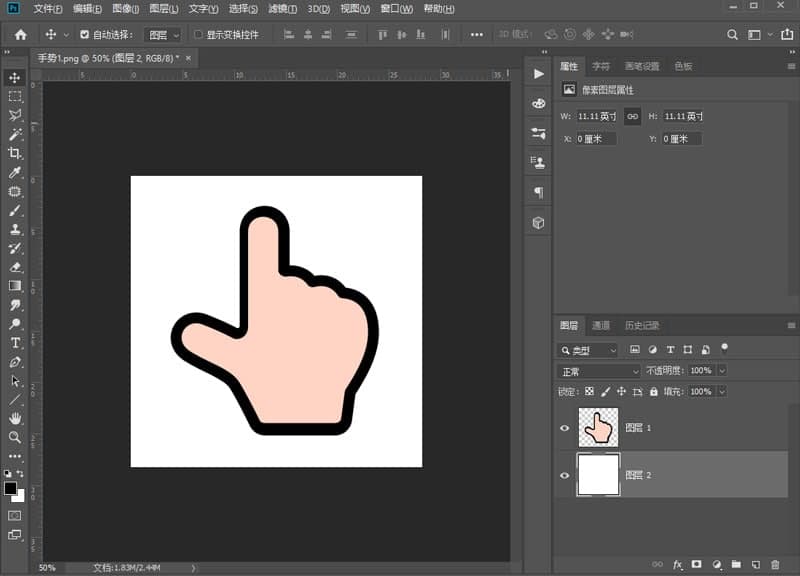Switch to the 通道 tab
The image size is (800, 576).
tap(601, 326)
